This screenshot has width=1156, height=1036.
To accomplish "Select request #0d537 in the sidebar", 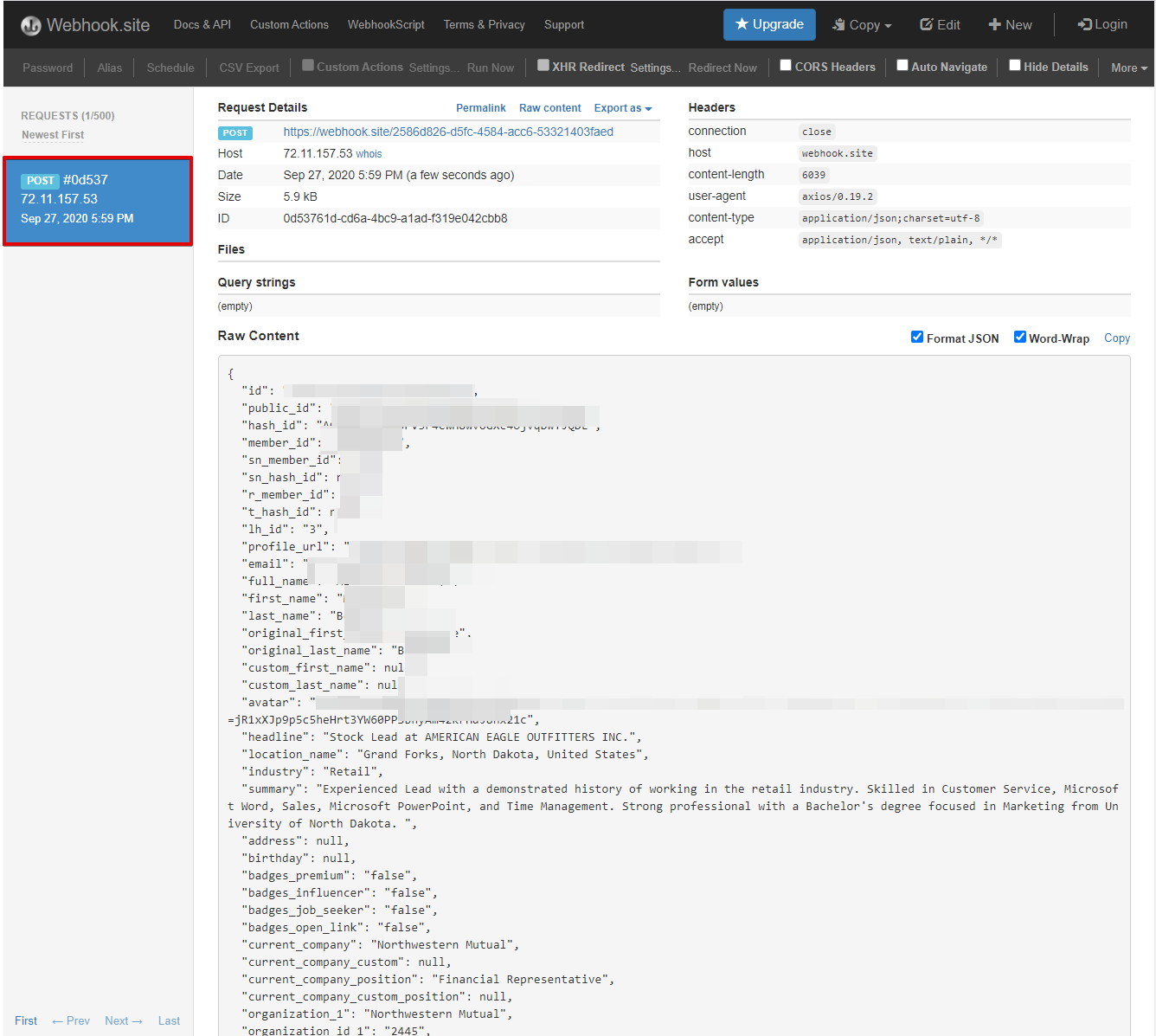I will pyautogui.click(x=98, y=199).
